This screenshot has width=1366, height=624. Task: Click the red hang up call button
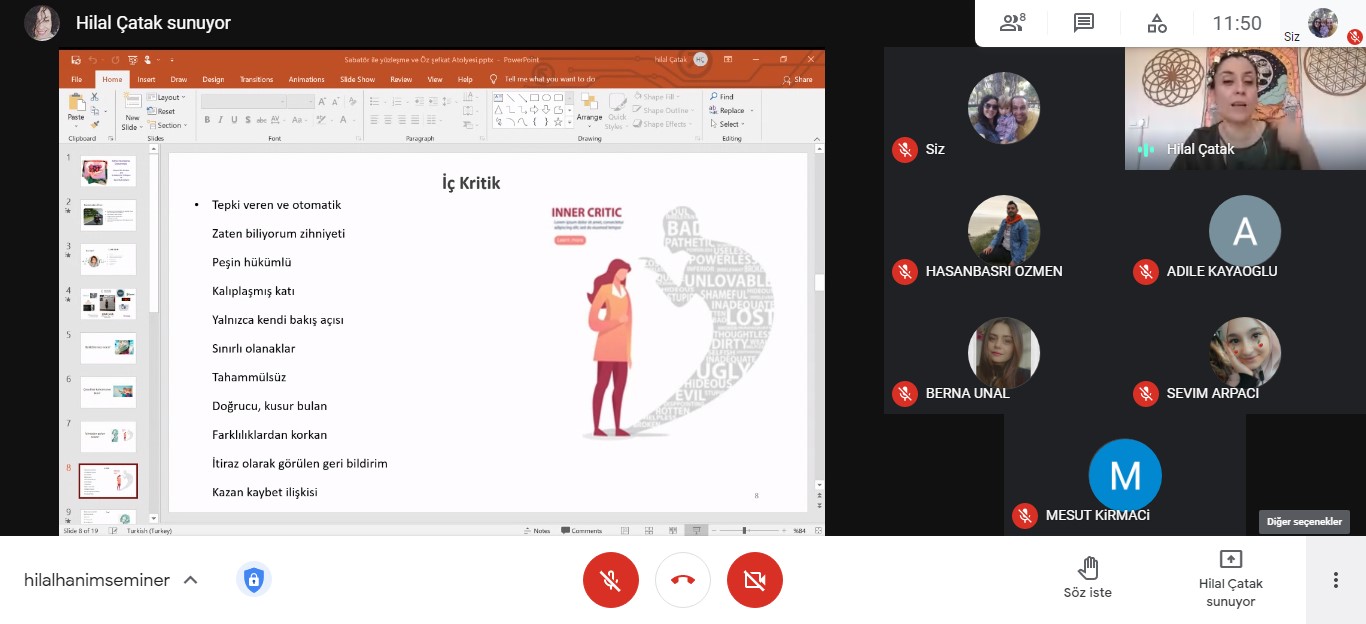[x=683, y=580]
